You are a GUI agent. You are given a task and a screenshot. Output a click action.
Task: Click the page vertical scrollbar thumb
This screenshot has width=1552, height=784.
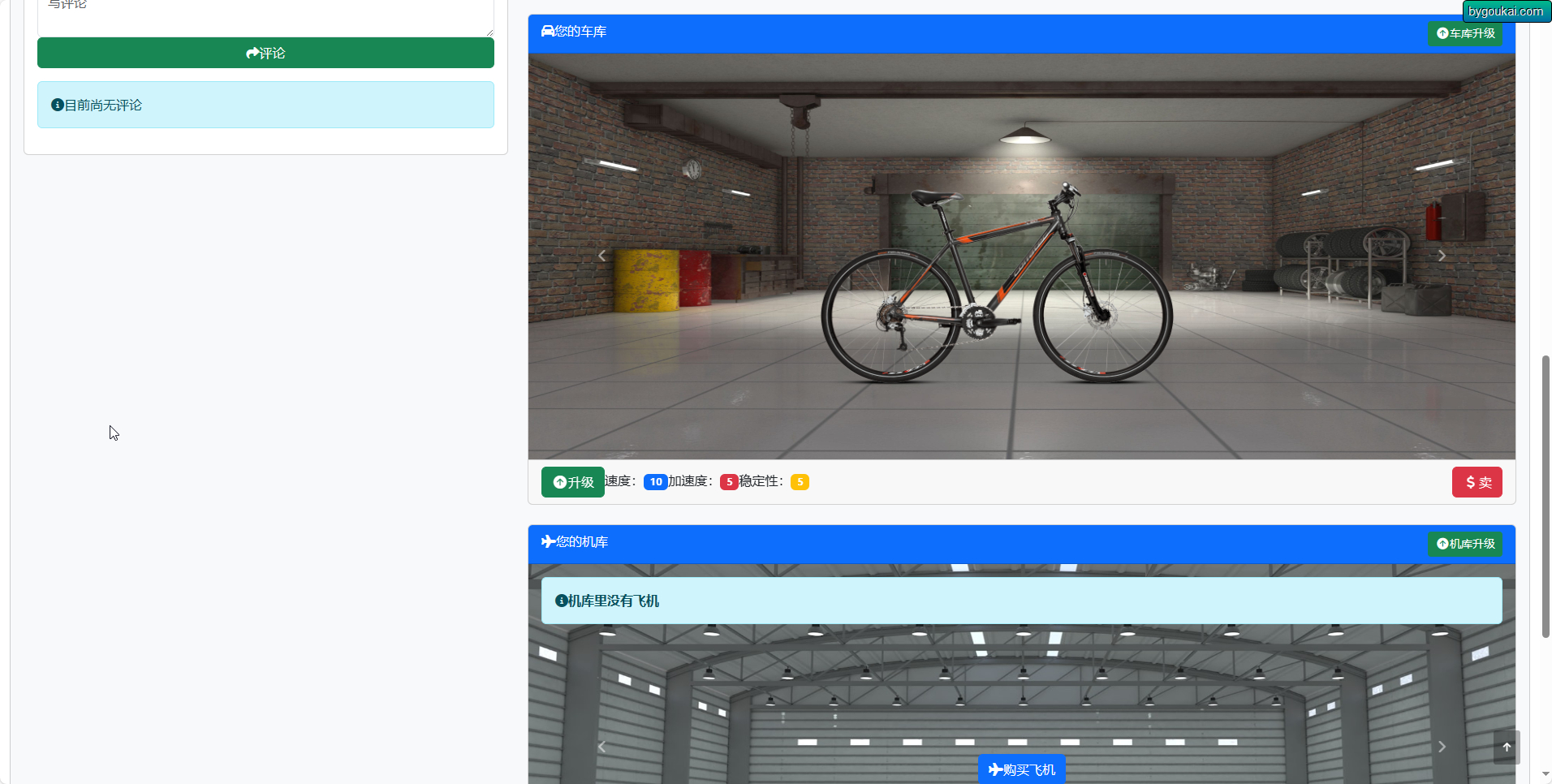point(1546,495)
